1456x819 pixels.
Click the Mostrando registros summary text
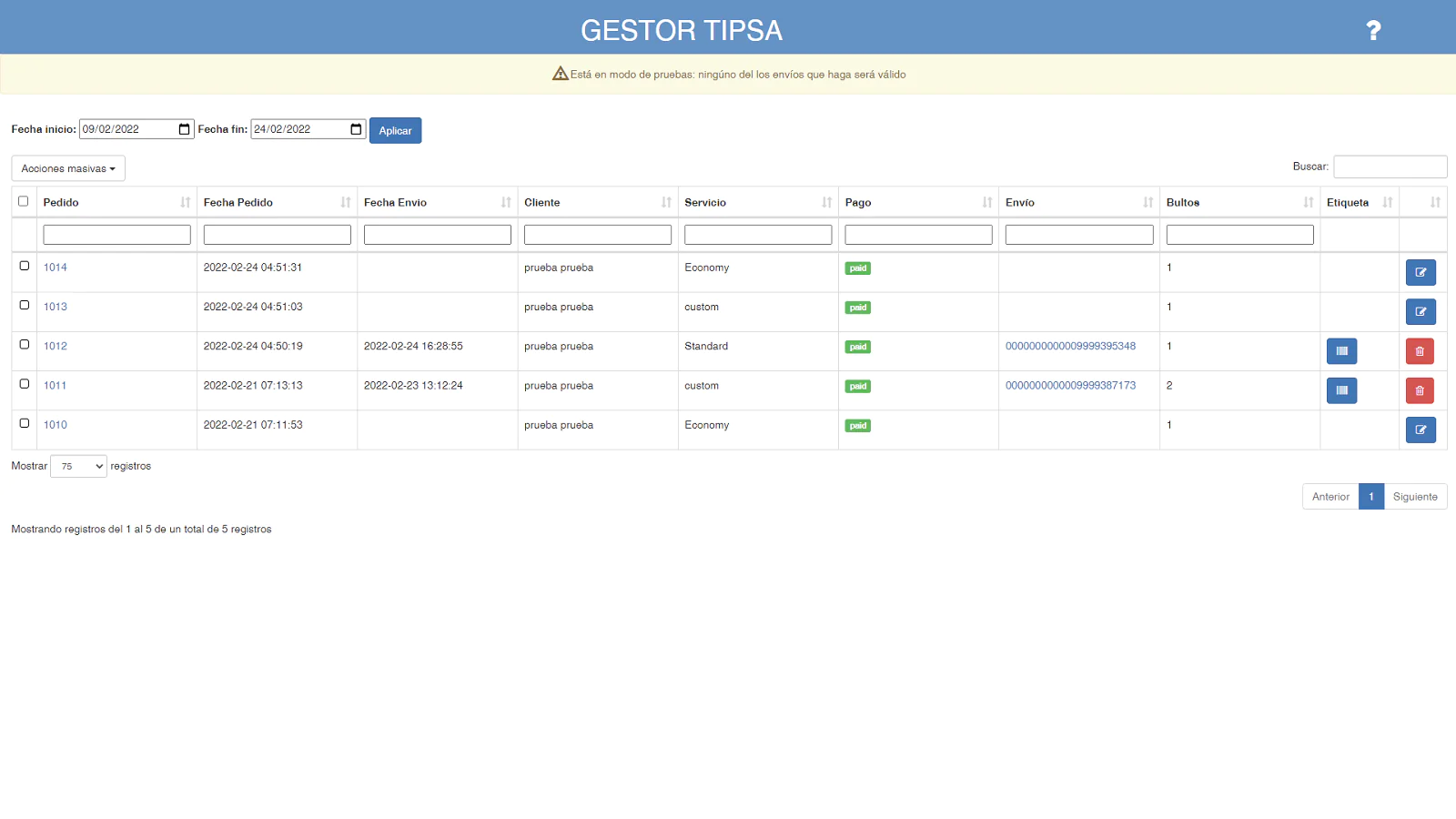(141, 529)
